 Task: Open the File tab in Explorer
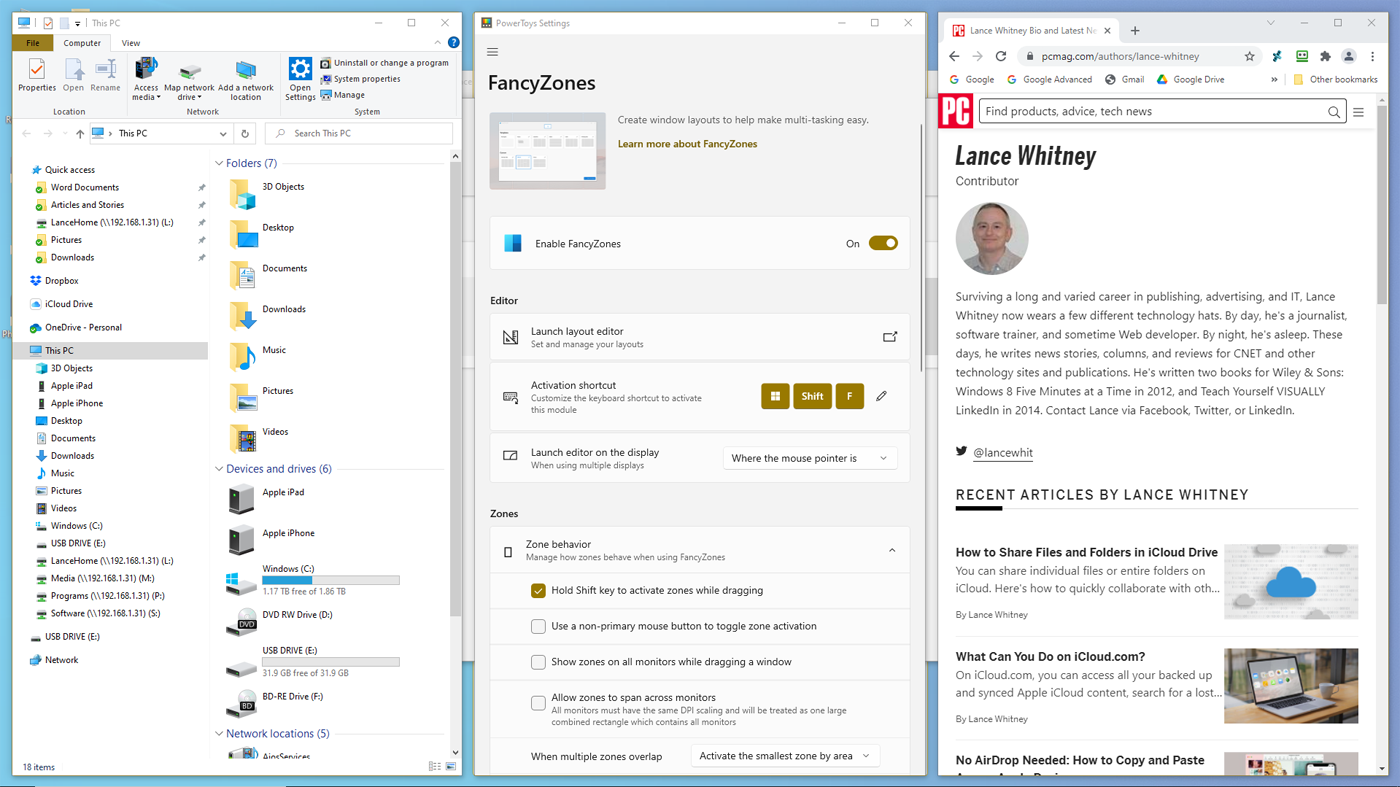(x=33, y=43)
